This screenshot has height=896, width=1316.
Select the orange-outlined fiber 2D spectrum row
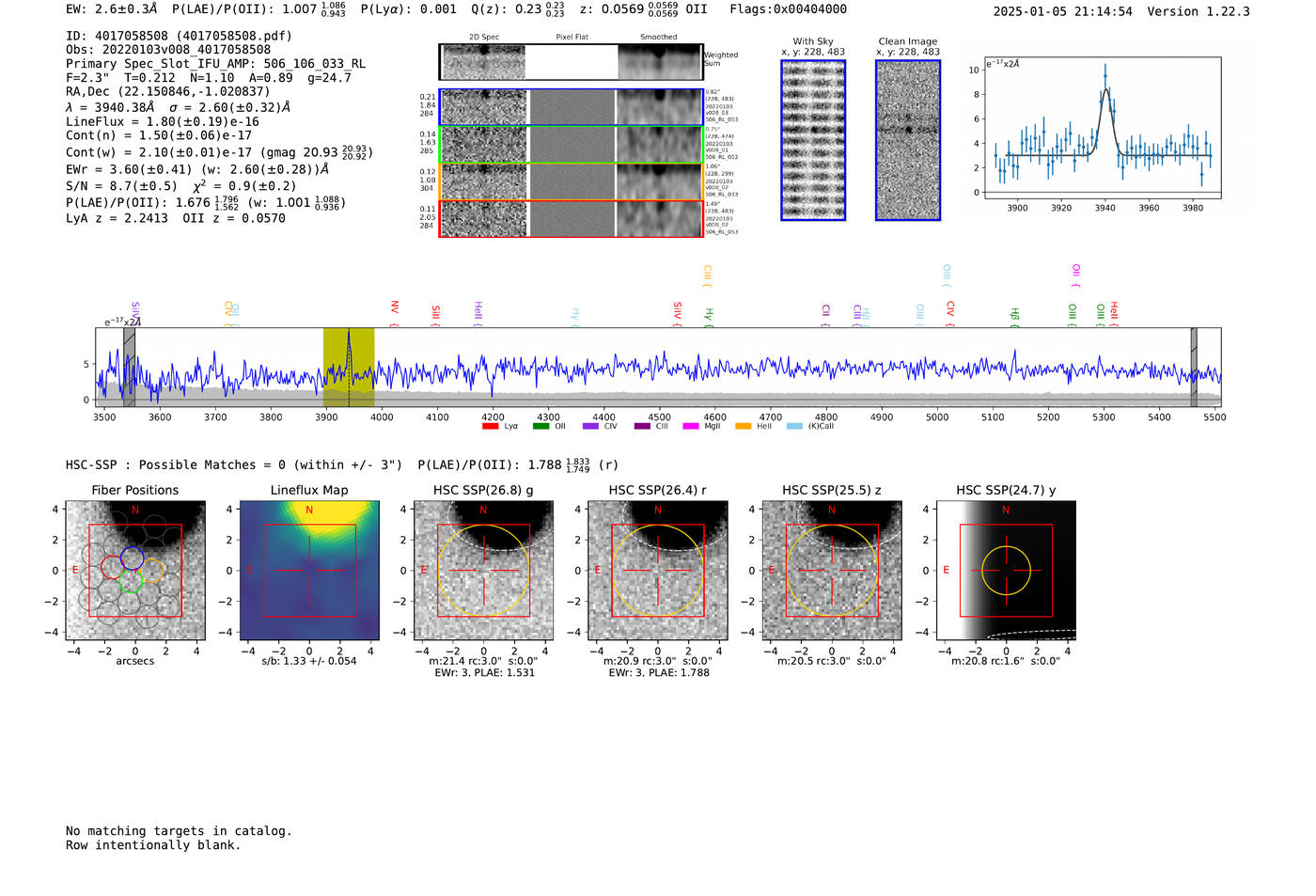[x=571, y=181]
